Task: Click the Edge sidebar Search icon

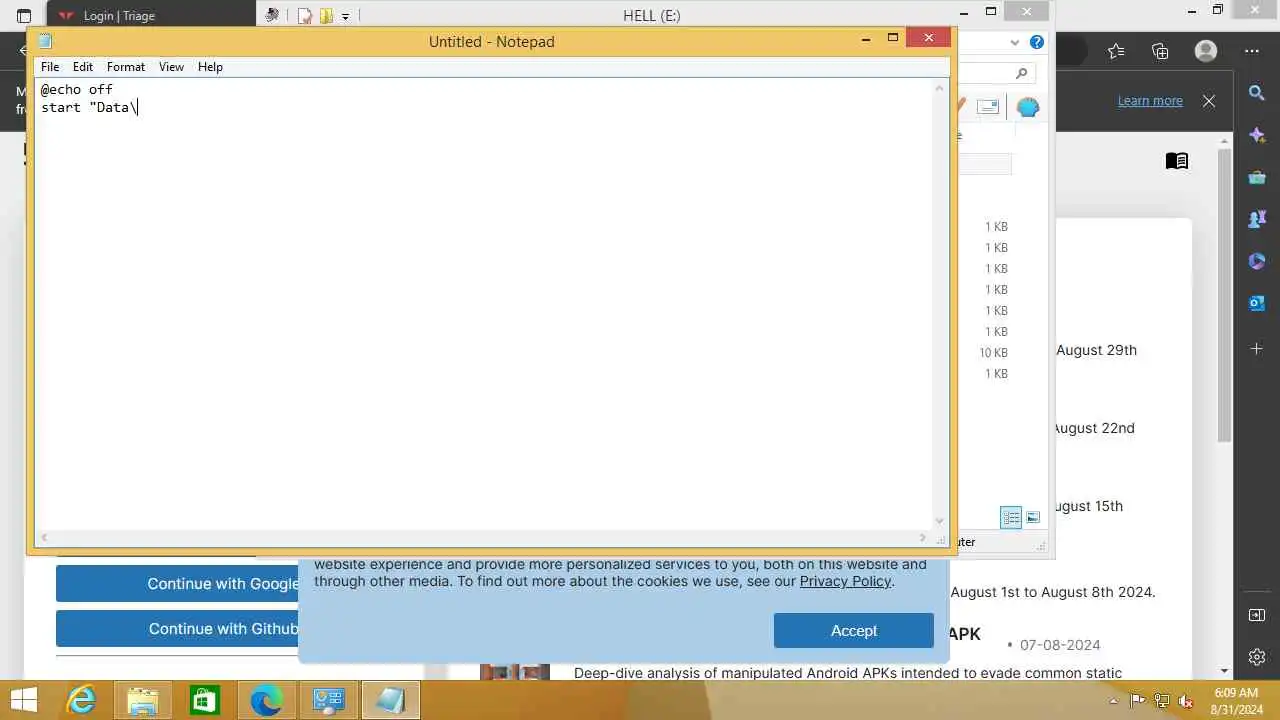Action: [1257, 93]
